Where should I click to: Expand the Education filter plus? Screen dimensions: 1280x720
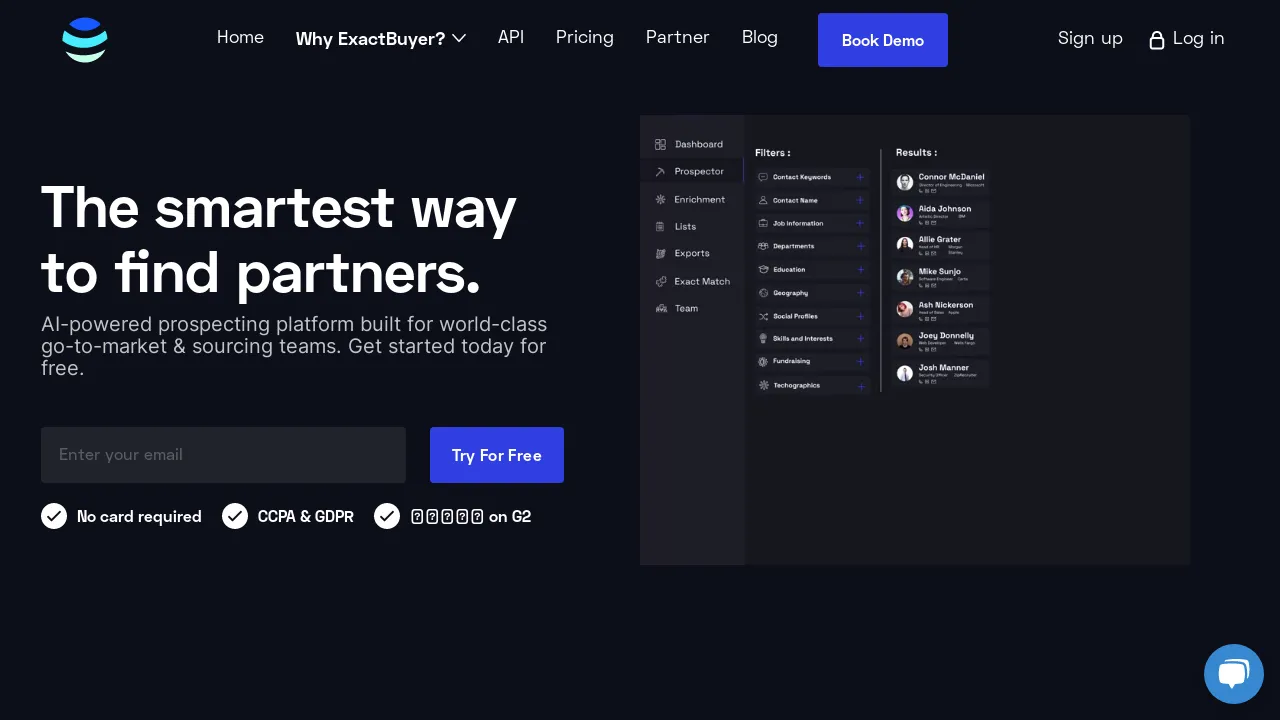pos(860,269)
